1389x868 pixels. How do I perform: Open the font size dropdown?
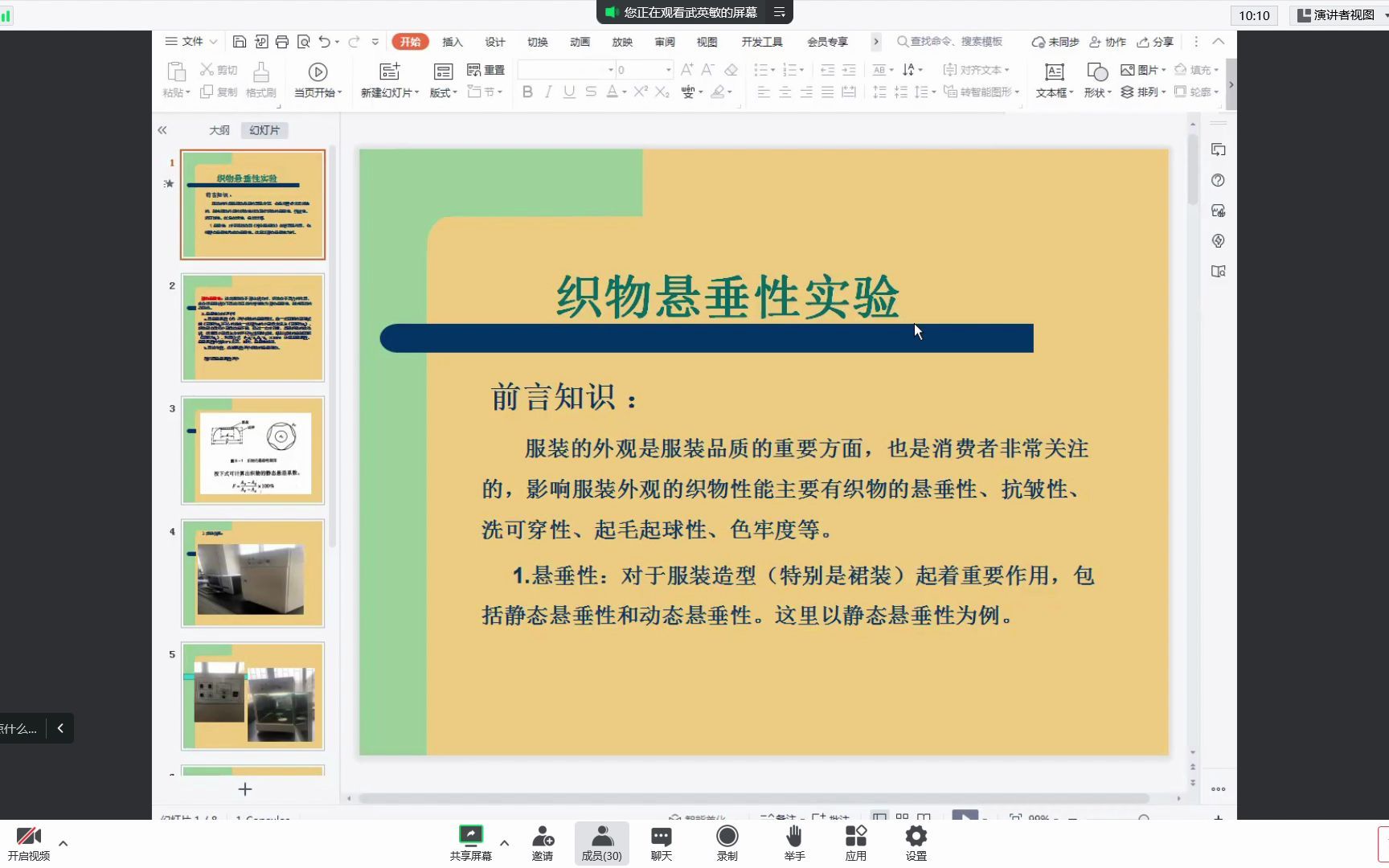tap(668, 70)
